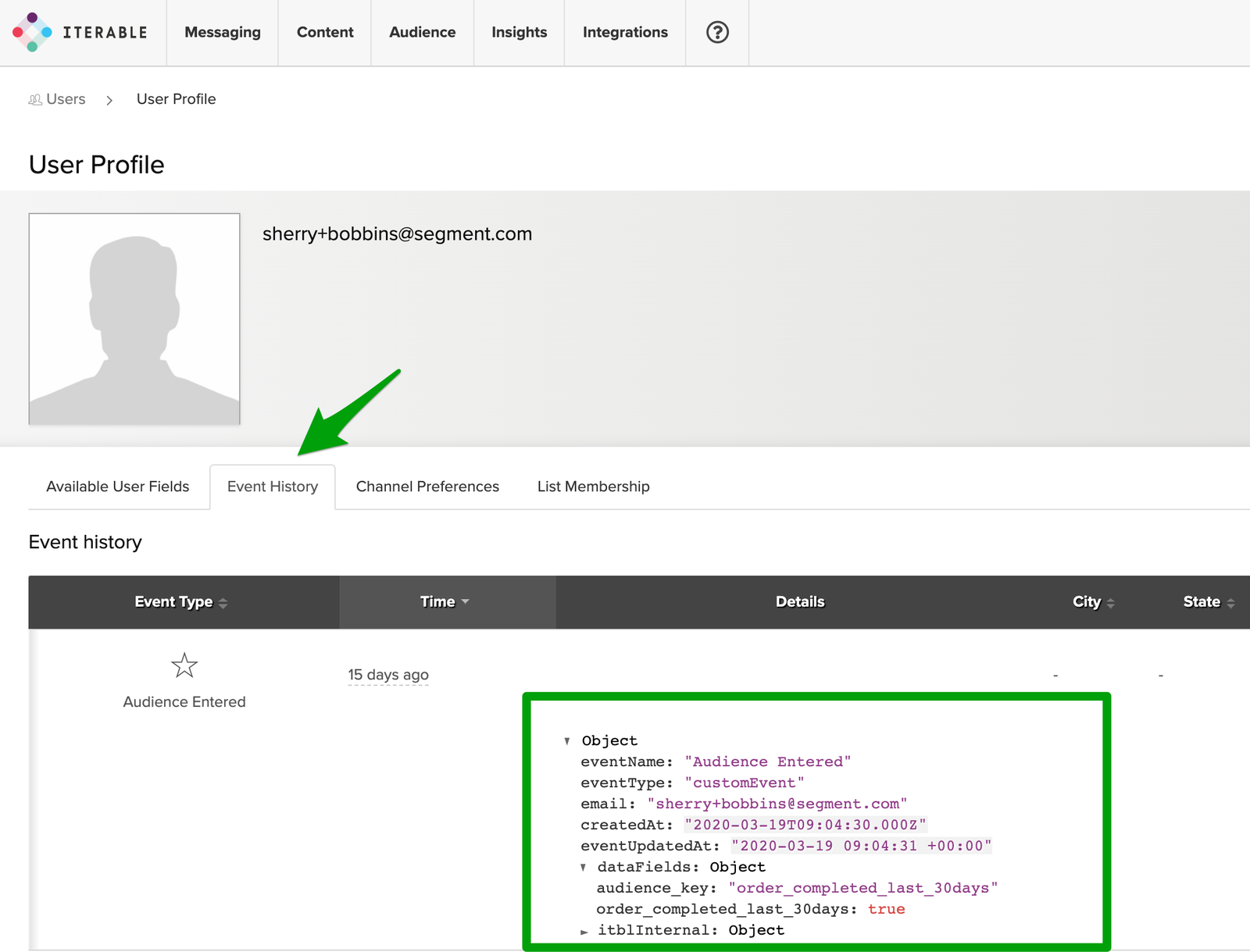Open the Insights menu
This screenshot has height=952, width=1250.
point(519,32)
